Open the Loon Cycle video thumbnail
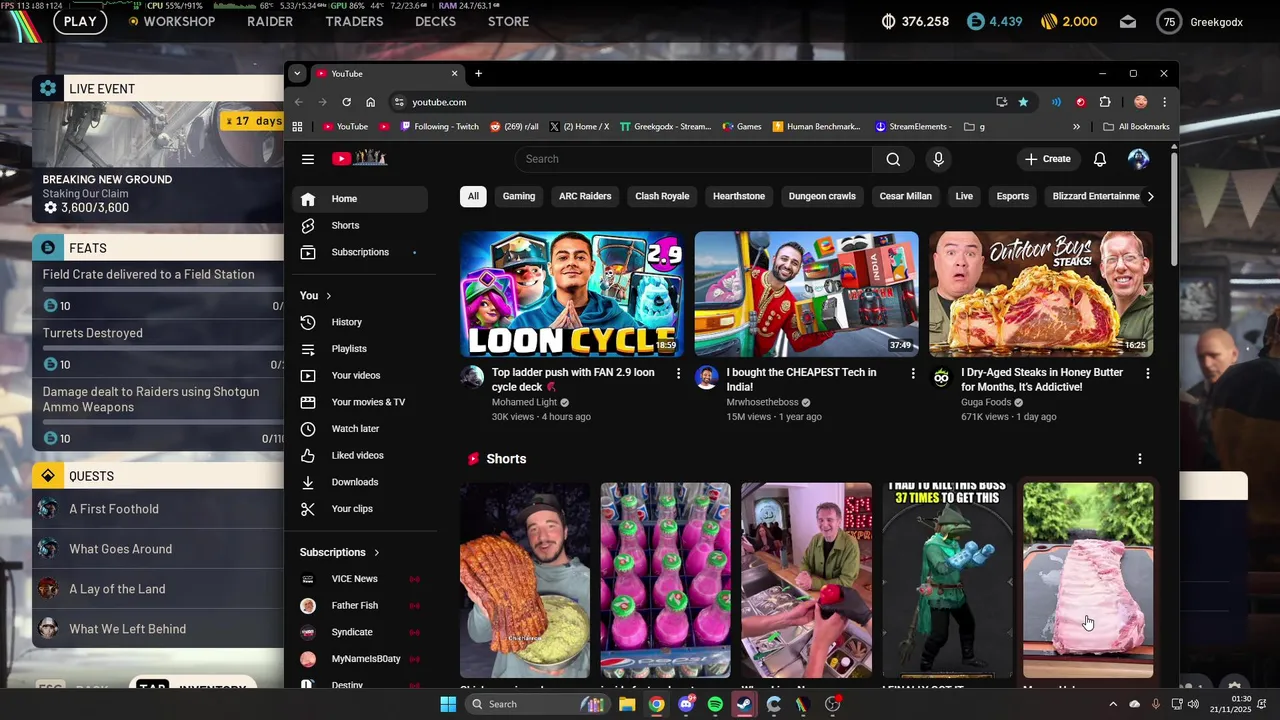The height and width of the screenshot is (720, 1280). click(572, 294)
